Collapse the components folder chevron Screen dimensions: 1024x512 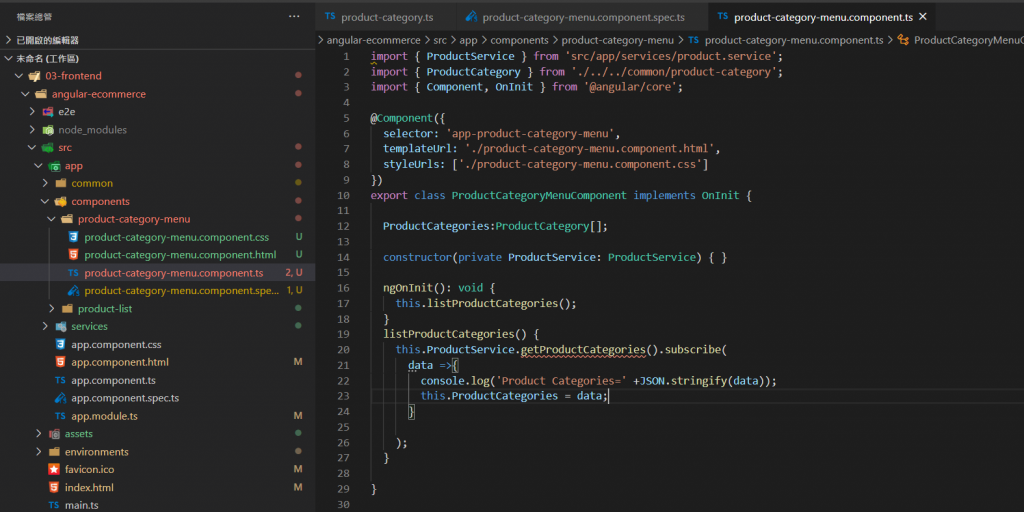[x=44, y=201]
